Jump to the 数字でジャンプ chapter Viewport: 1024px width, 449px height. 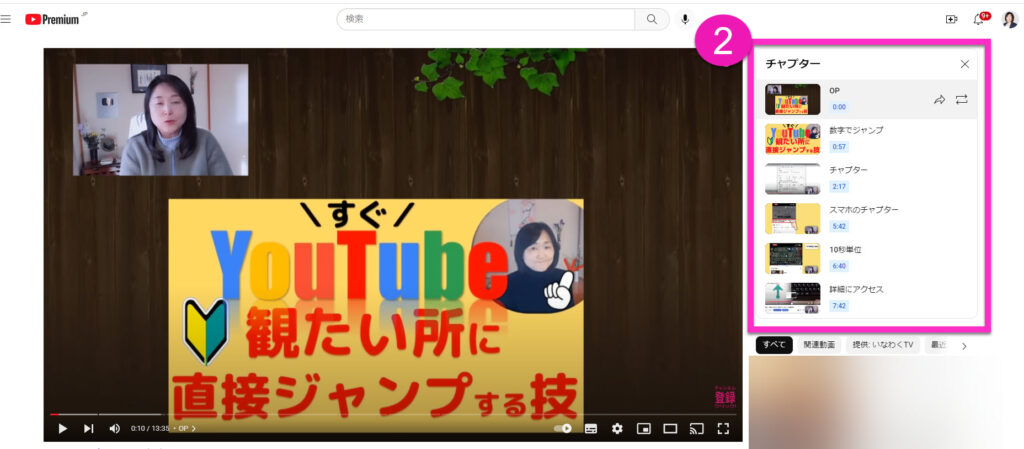[856, 130]
